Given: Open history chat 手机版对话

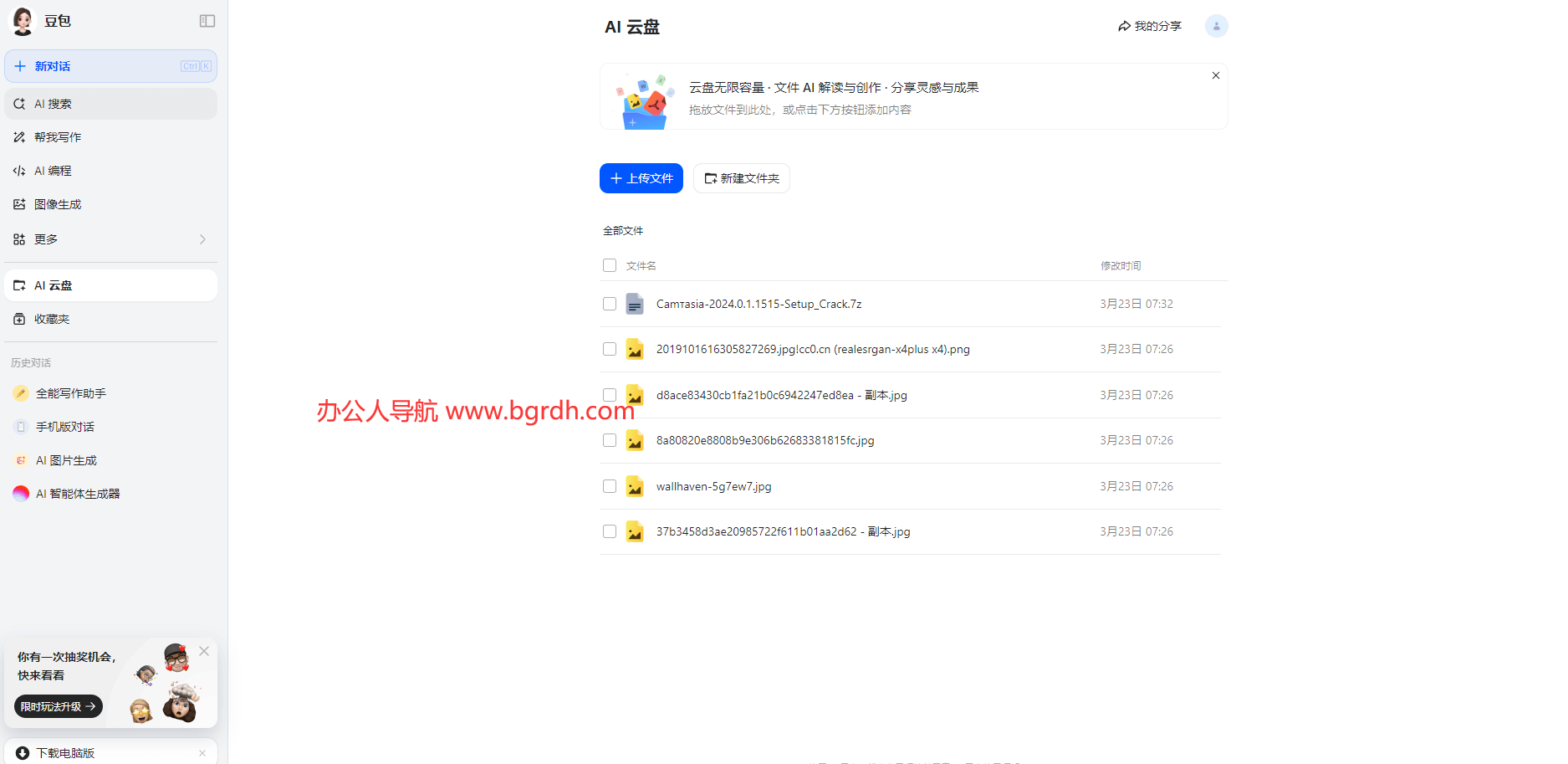Looking at the screenshot, I should pyautogui.click(x=110, y=427).
